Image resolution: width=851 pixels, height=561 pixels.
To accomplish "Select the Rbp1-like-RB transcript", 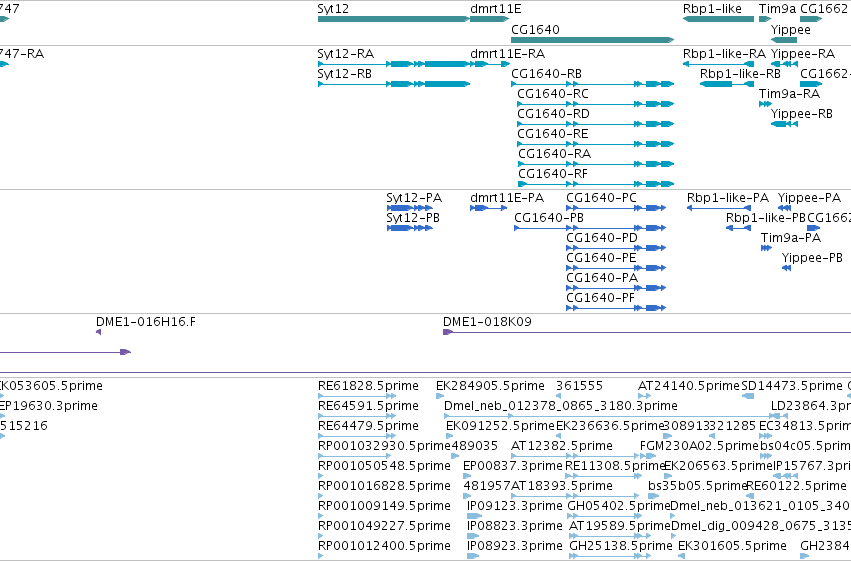I will pos(727,84).
